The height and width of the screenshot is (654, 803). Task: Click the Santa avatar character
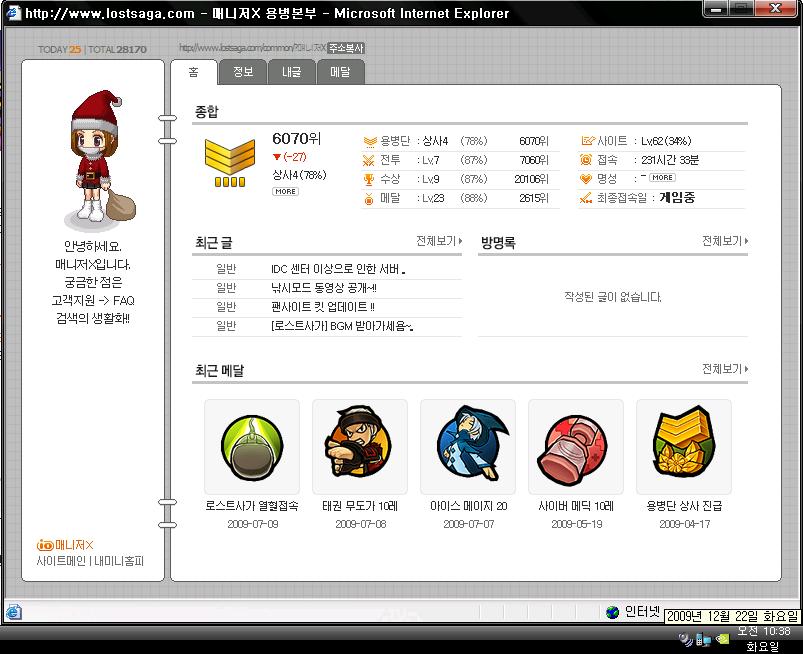(99, 158)
